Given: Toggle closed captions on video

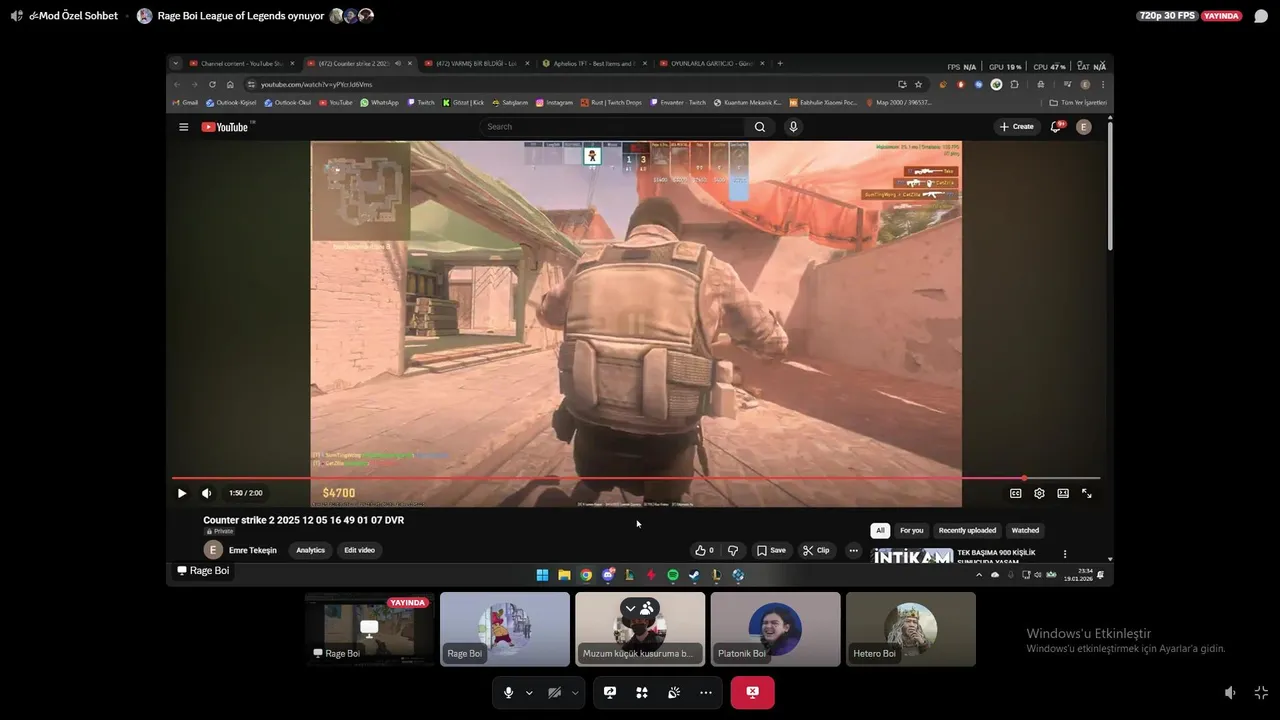Looking at the screenshot, I should (x=1016, y=493).
